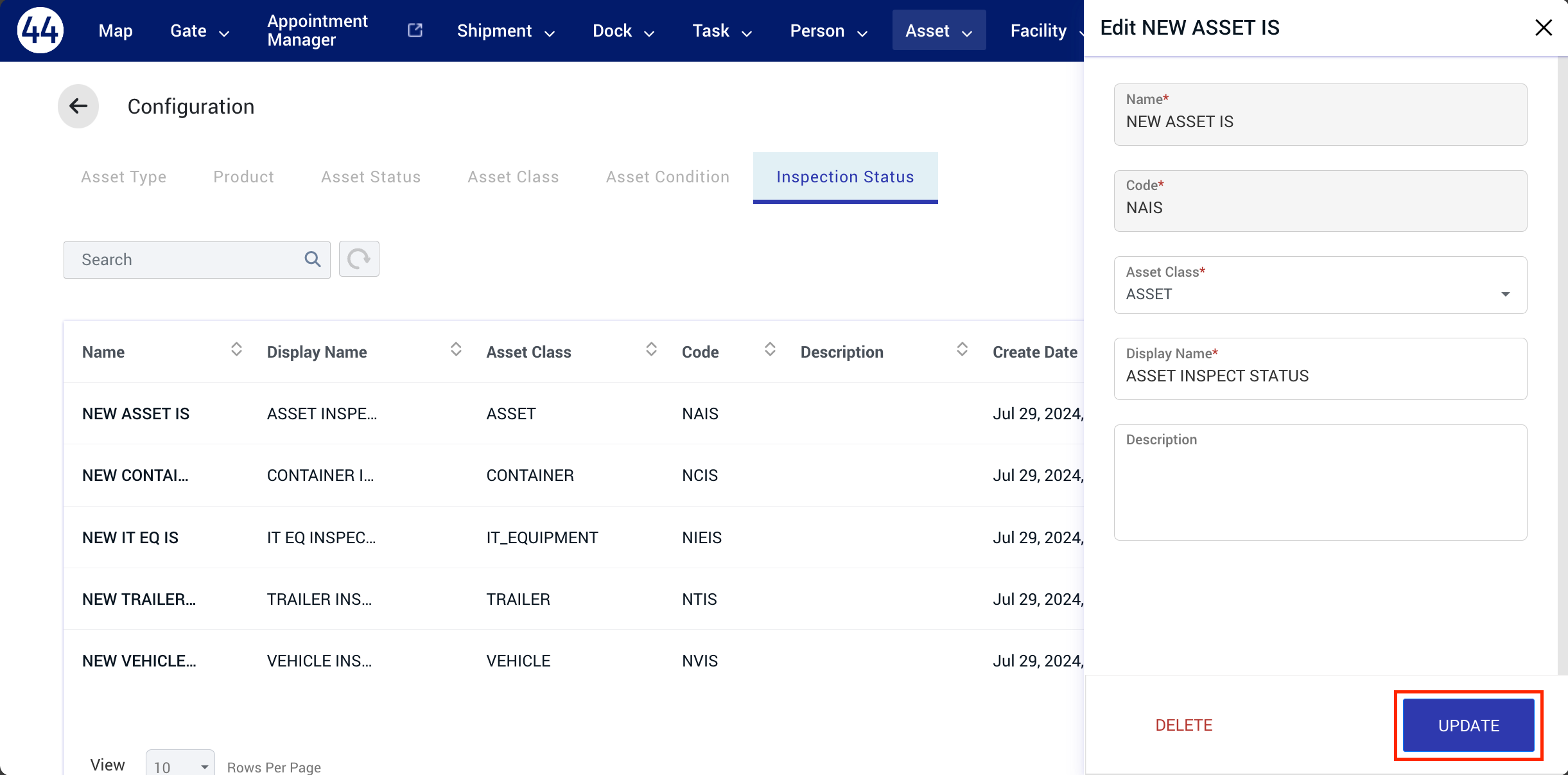
Task: Go back using the arrow icon
Action: click(x=78, y=106)
